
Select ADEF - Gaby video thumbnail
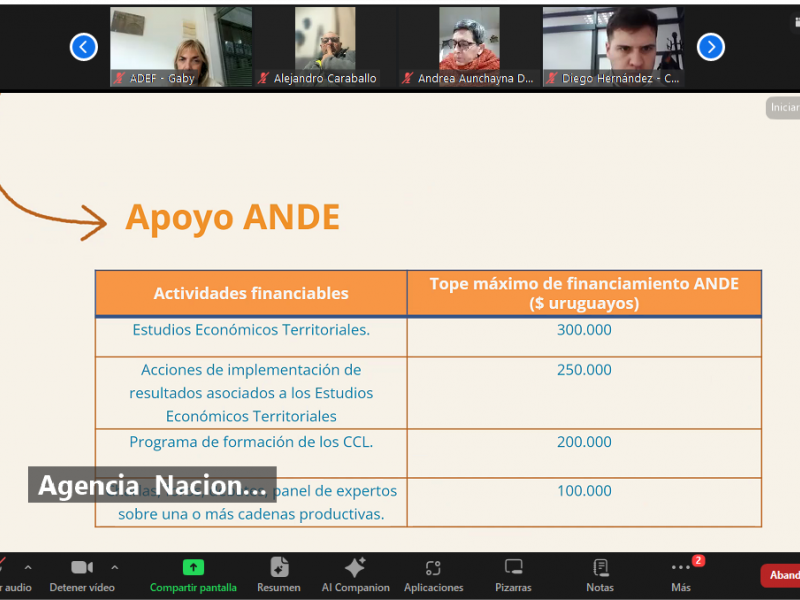coord(181,47)
